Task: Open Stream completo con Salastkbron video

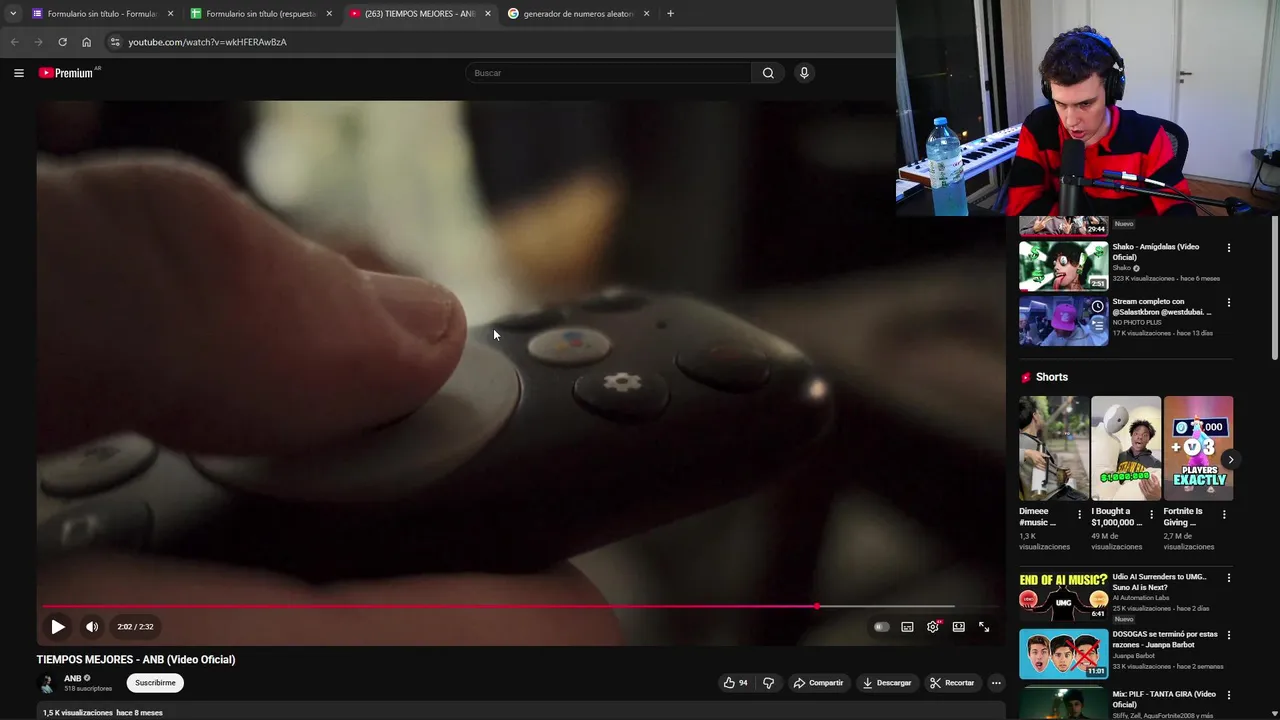Action: tap(1063, 321)
